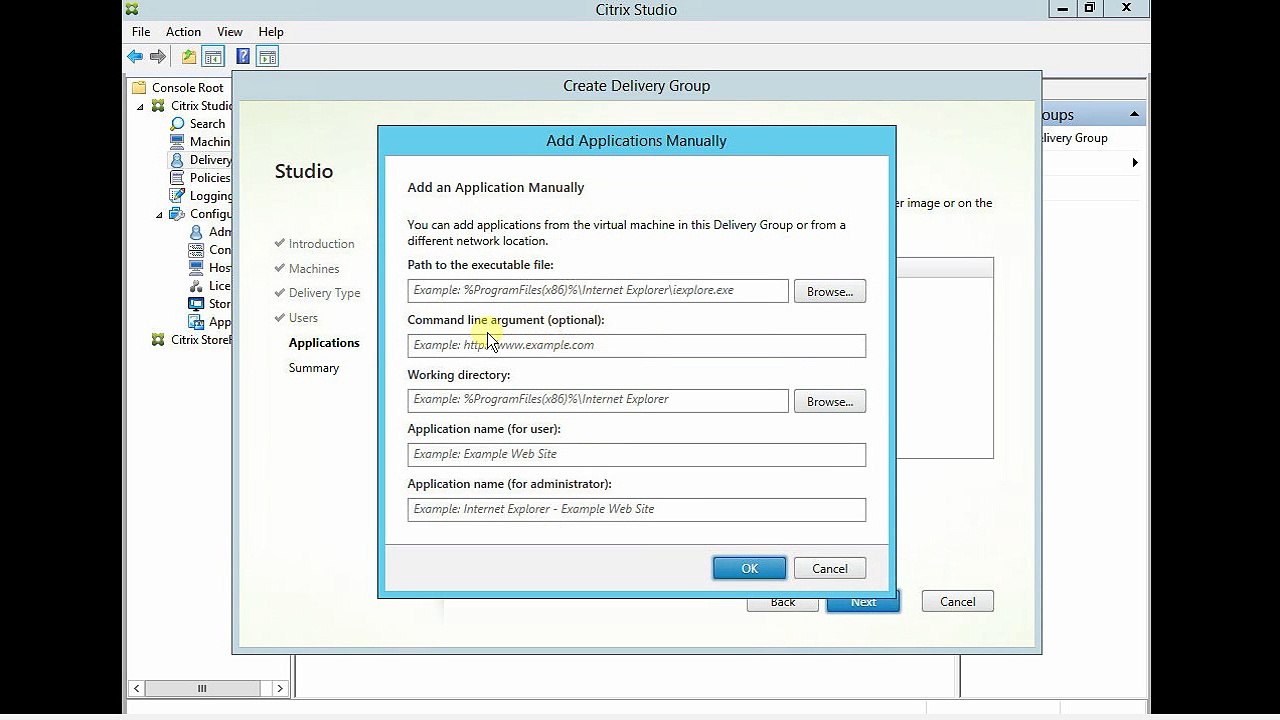Click the Forward arrow toolbar icon

click(x=158, y=57)
